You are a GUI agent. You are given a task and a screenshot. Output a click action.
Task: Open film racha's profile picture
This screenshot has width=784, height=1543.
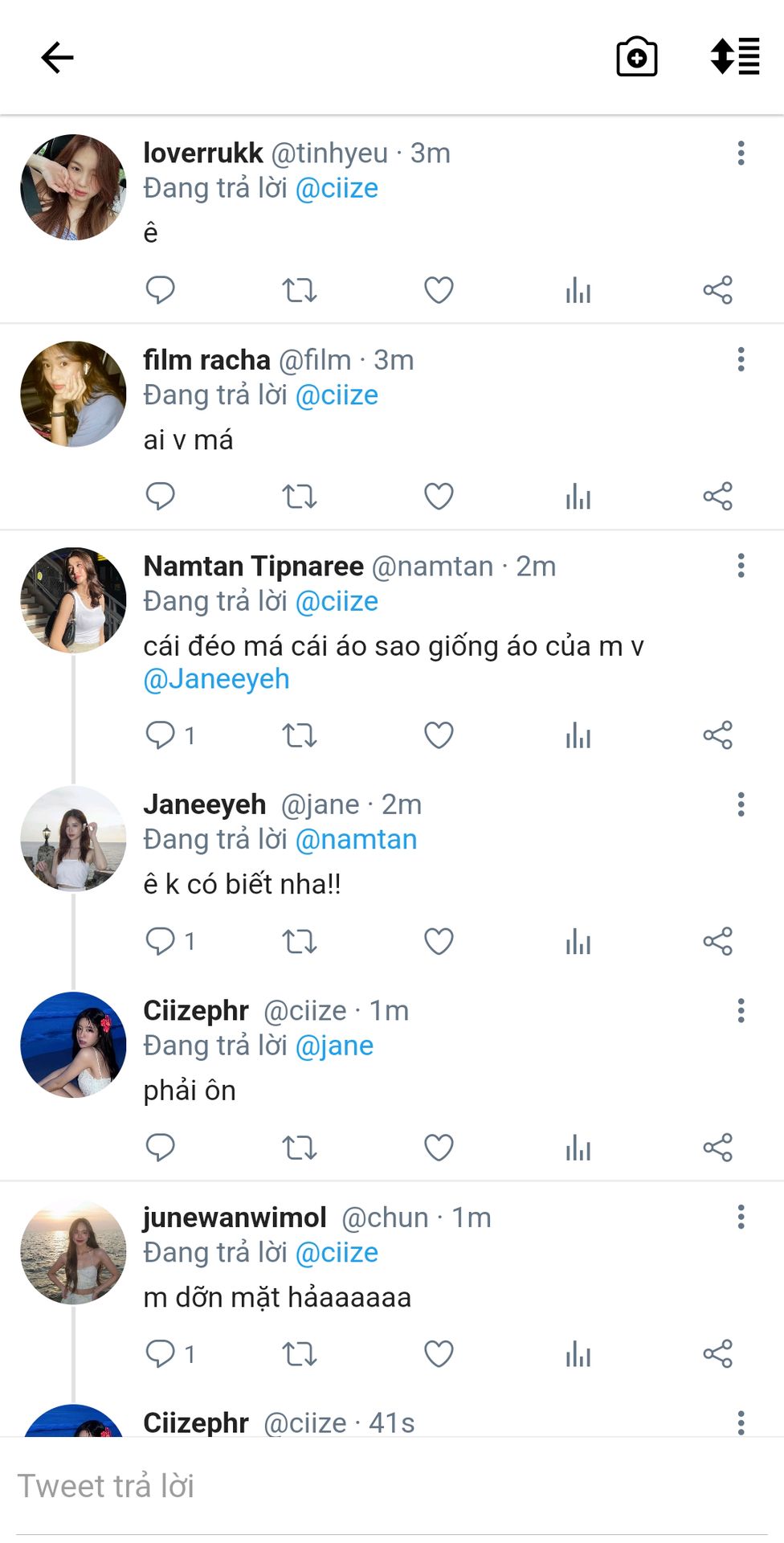pos(73,394)
